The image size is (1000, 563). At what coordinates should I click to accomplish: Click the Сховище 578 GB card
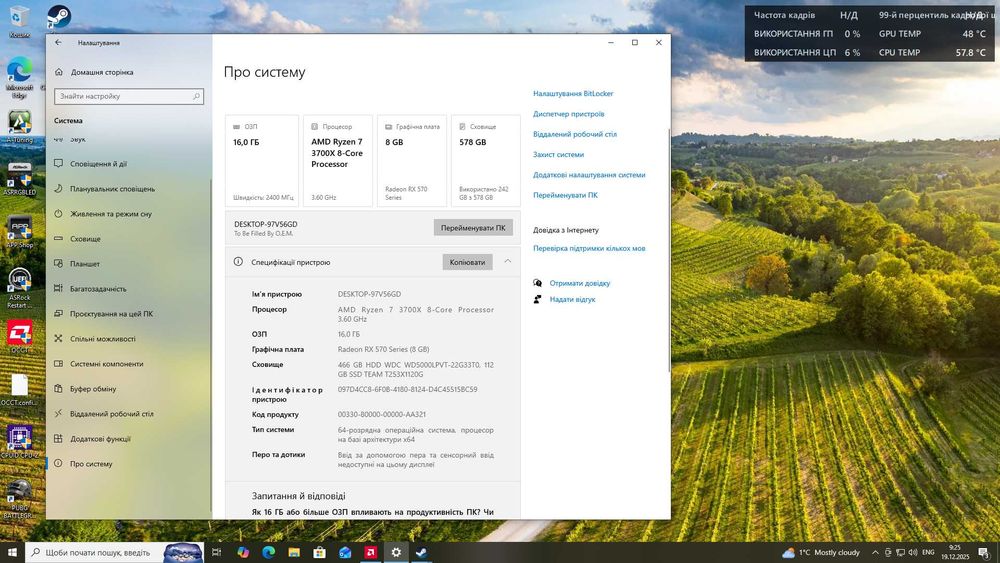[485, 161]
